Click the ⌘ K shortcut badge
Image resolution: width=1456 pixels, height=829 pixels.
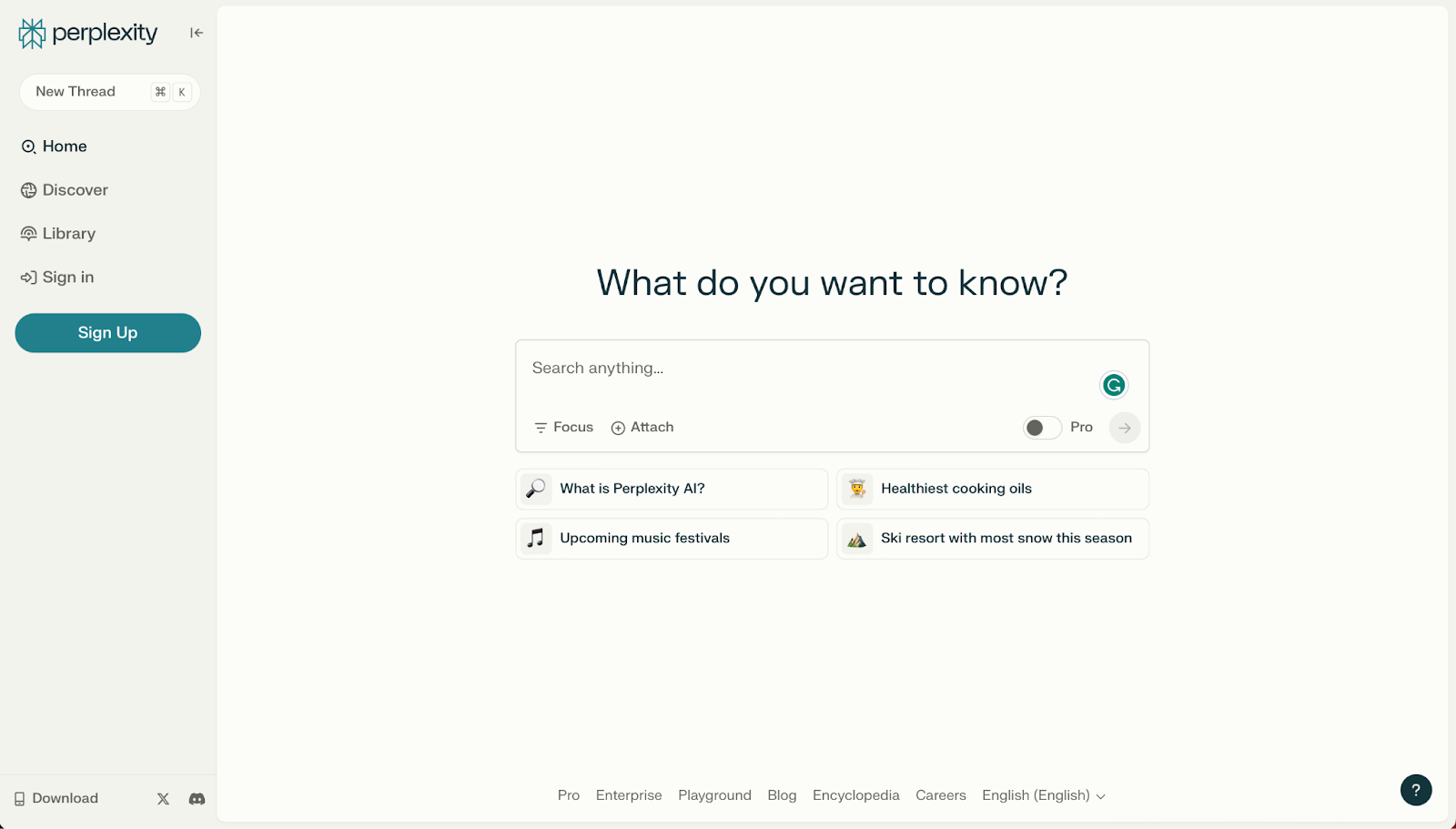pos(171,92)
